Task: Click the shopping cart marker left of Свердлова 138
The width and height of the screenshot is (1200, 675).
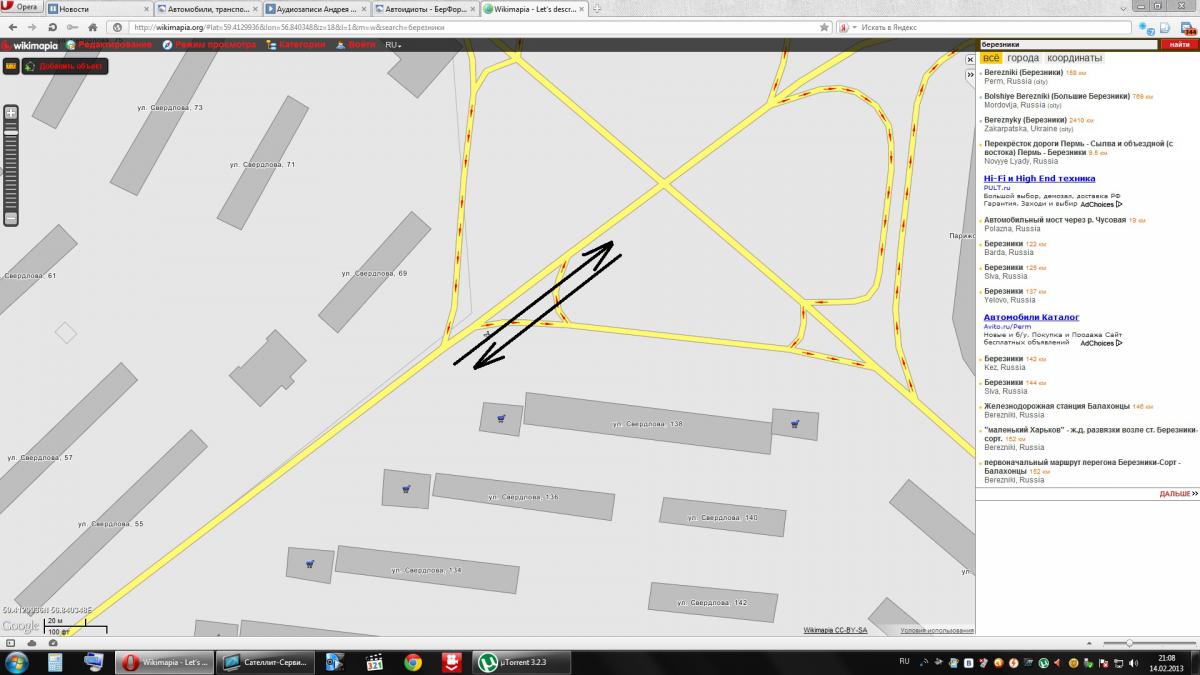Action: click(500, 419)
